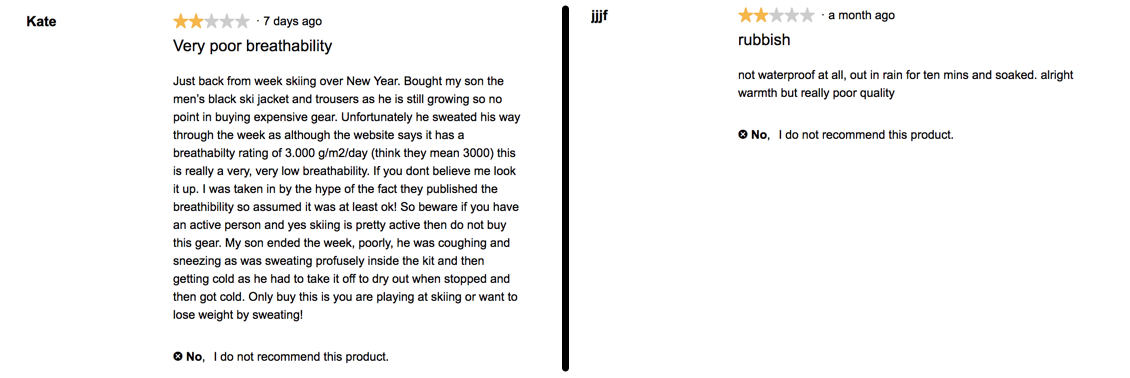
Task: Click the X icon beside Kate's 'No' recommendation
Action: click(x=178, y=356)
